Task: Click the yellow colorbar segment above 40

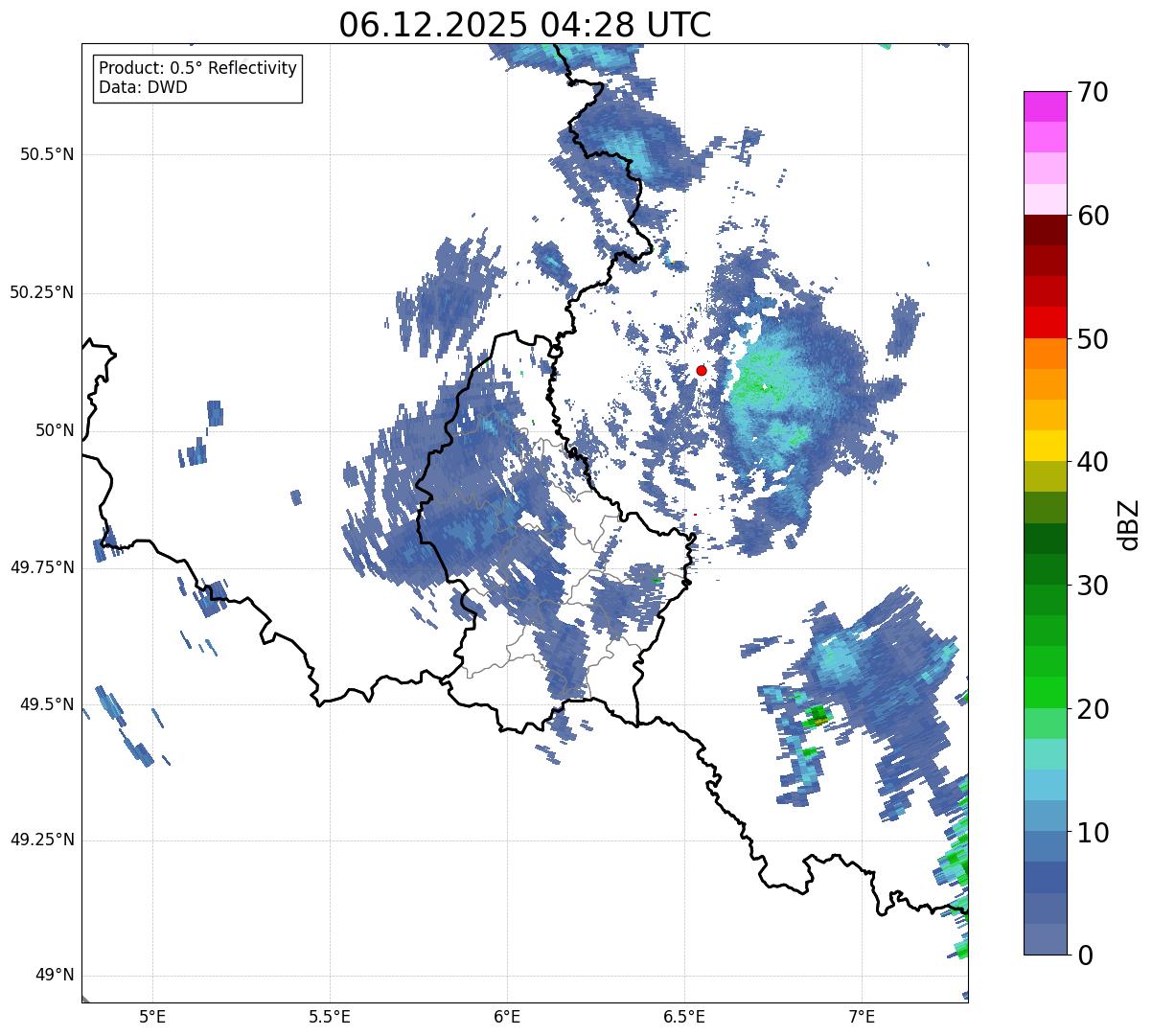Action: point(1045,446)
